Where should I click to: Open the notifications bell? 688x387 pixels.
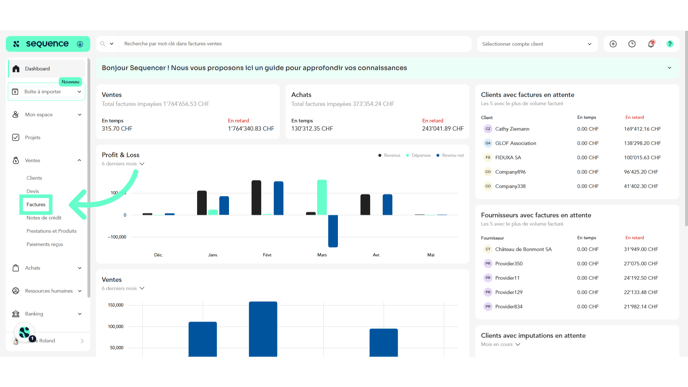tap(651, 44)
